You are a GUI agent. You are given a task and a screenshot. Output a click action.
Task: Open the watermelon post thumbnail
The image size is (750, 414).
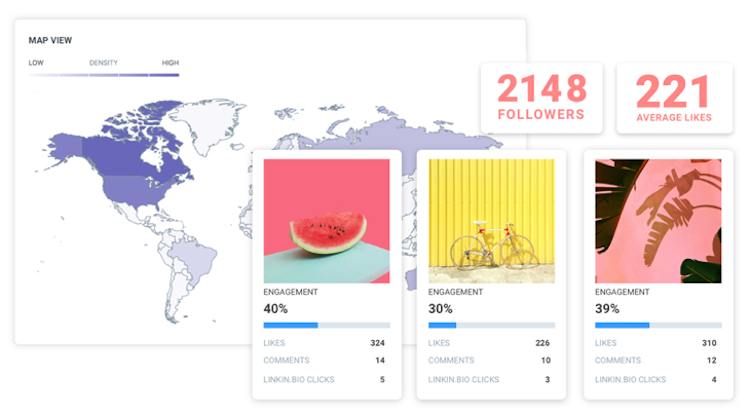coord(327,221)
